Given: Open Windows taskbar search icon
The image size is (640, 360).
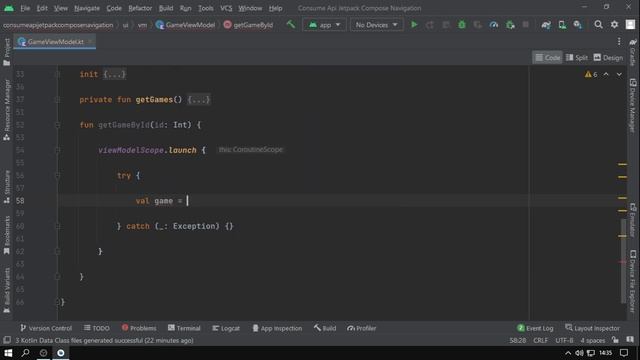Looking at the screenshot, I should pyautogui.click(x=25, y=353).
